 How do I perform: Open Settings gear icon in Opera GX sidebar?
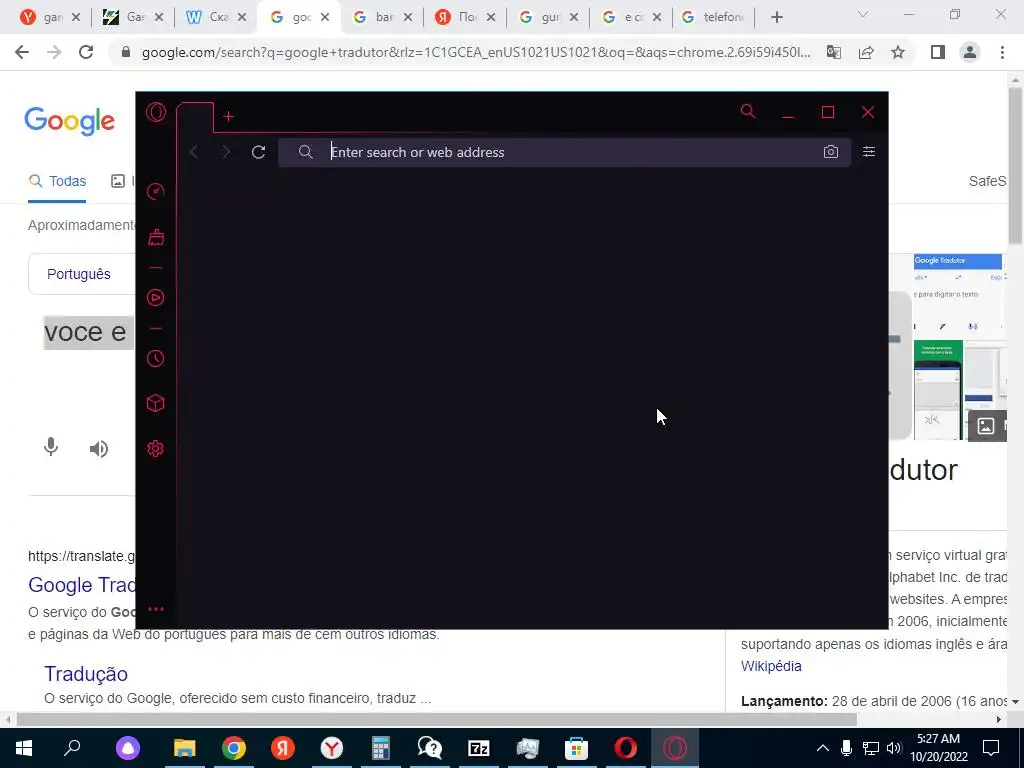[155, 449]
